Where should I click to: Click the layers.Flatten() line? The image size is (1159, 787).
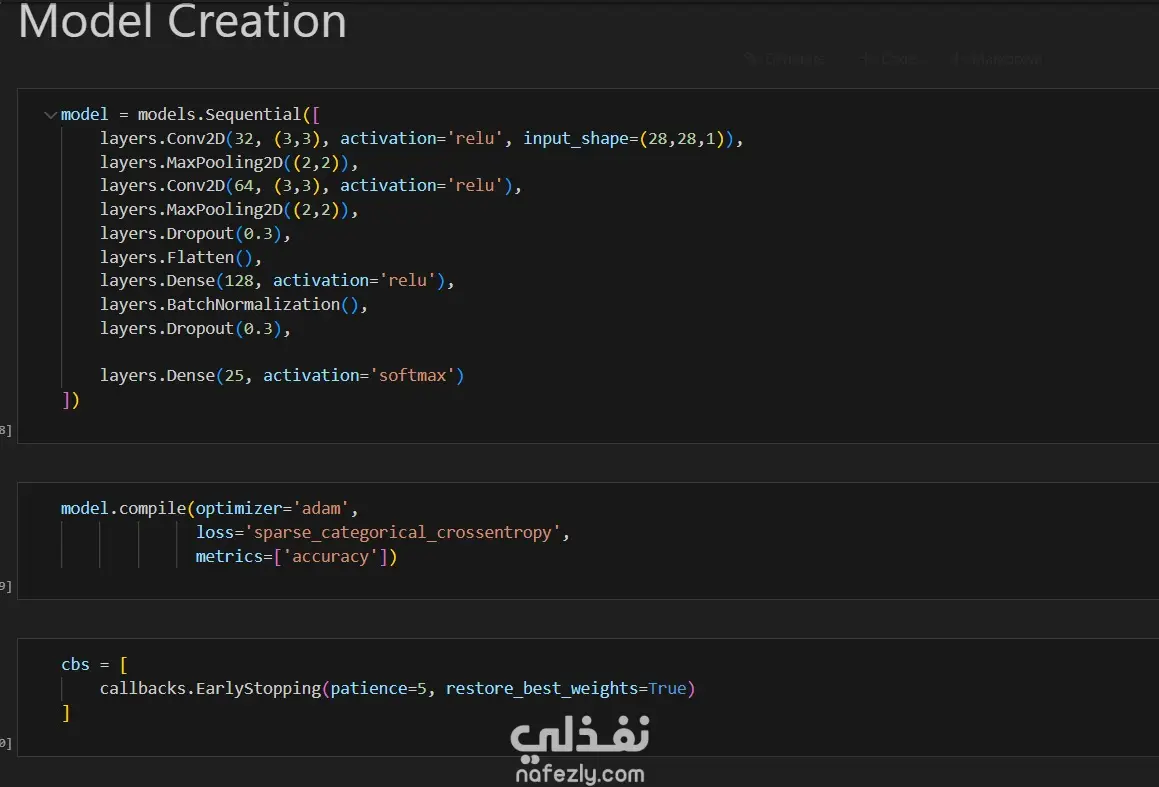click(x=180, y=257)
